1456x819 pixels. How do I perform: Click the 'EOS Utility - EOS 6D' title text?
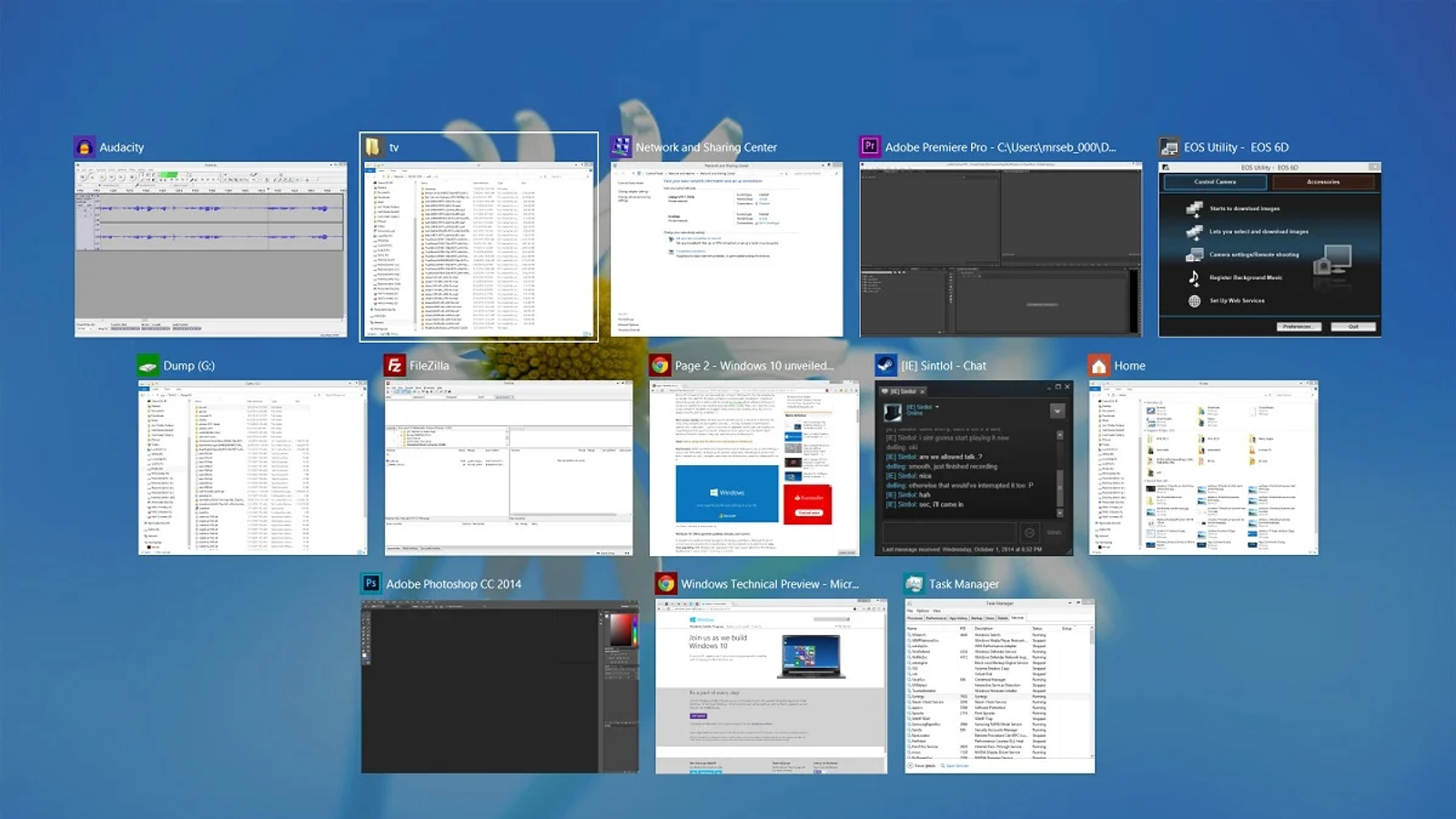[1236, 147]
